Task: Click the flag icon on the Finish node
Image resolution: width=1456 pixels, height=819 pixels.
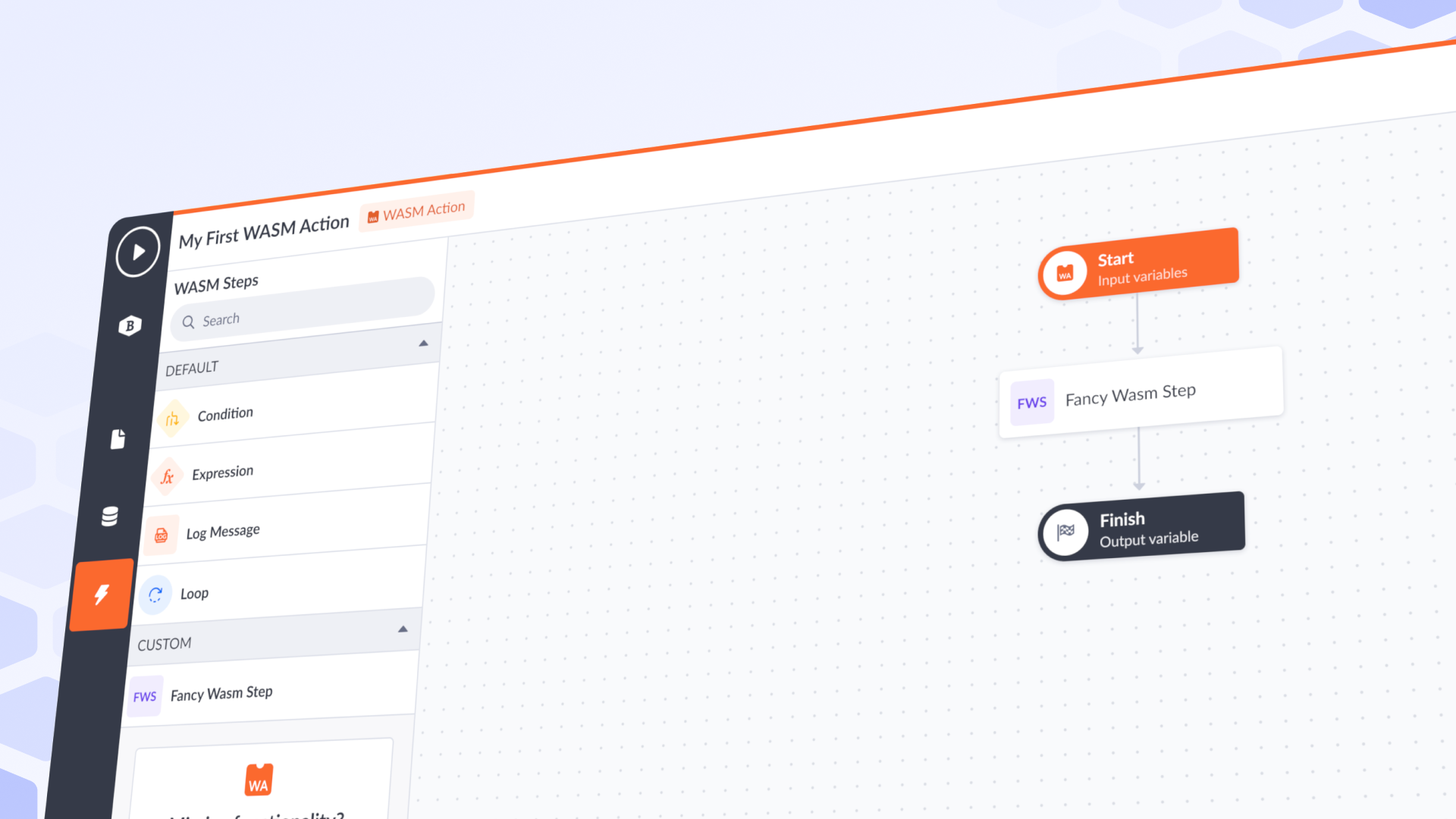Action: click(1065, 531)
